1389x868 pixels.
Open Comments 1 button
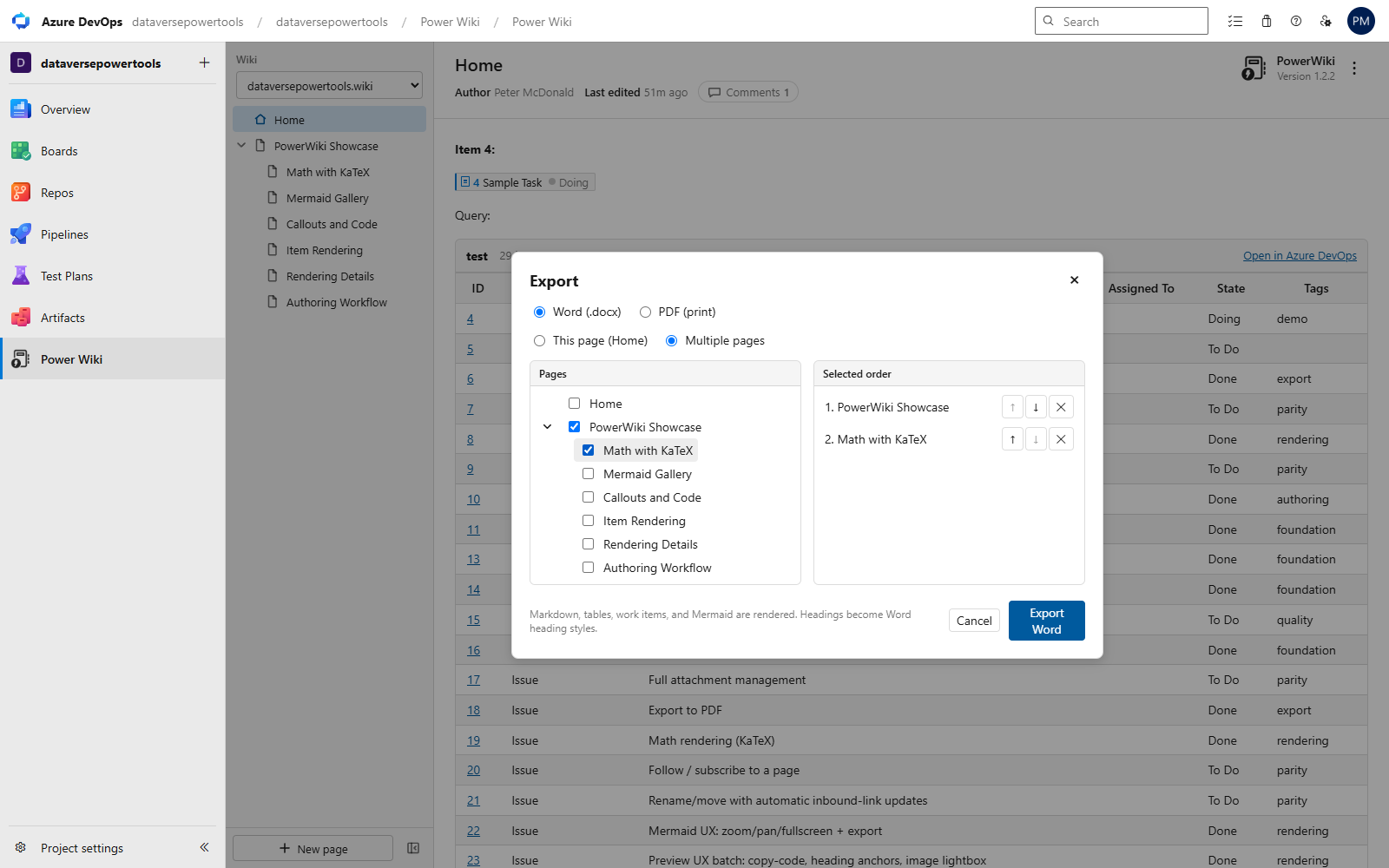pos(748,92)
